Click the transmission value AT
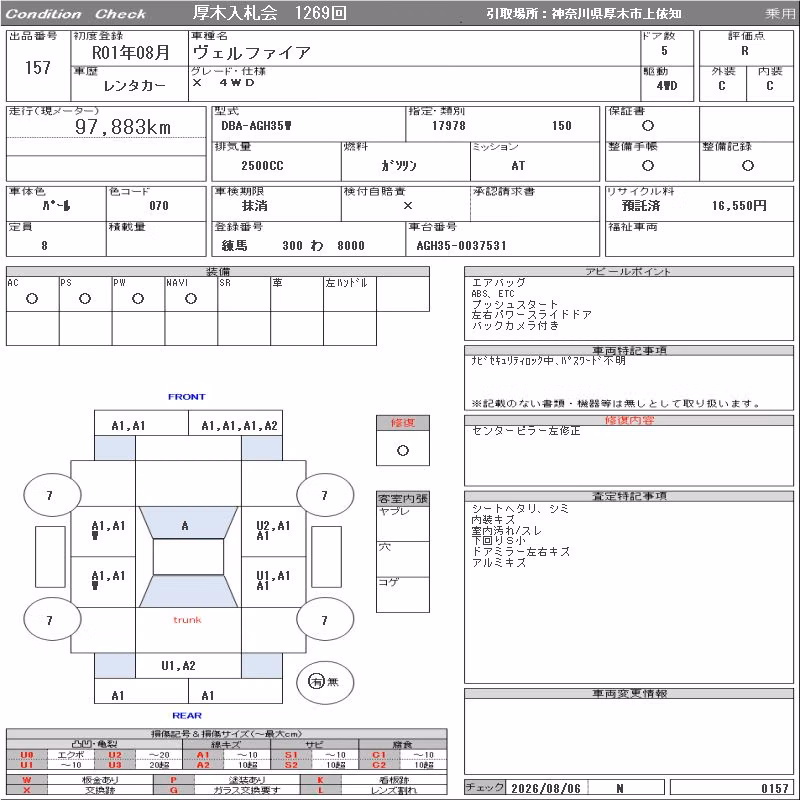The image size is (800, 800). tap(518, 166)
